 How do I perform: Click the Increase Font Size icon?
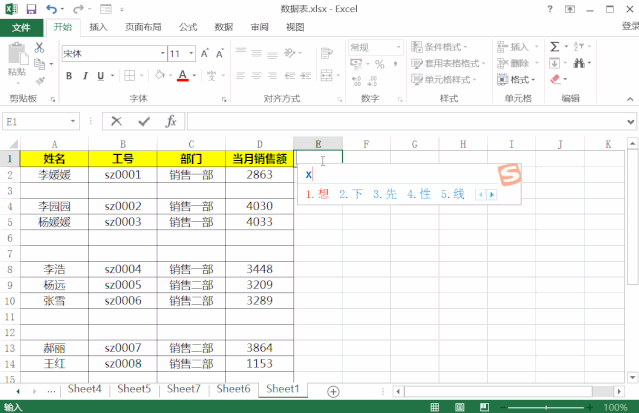pos(205,53)
